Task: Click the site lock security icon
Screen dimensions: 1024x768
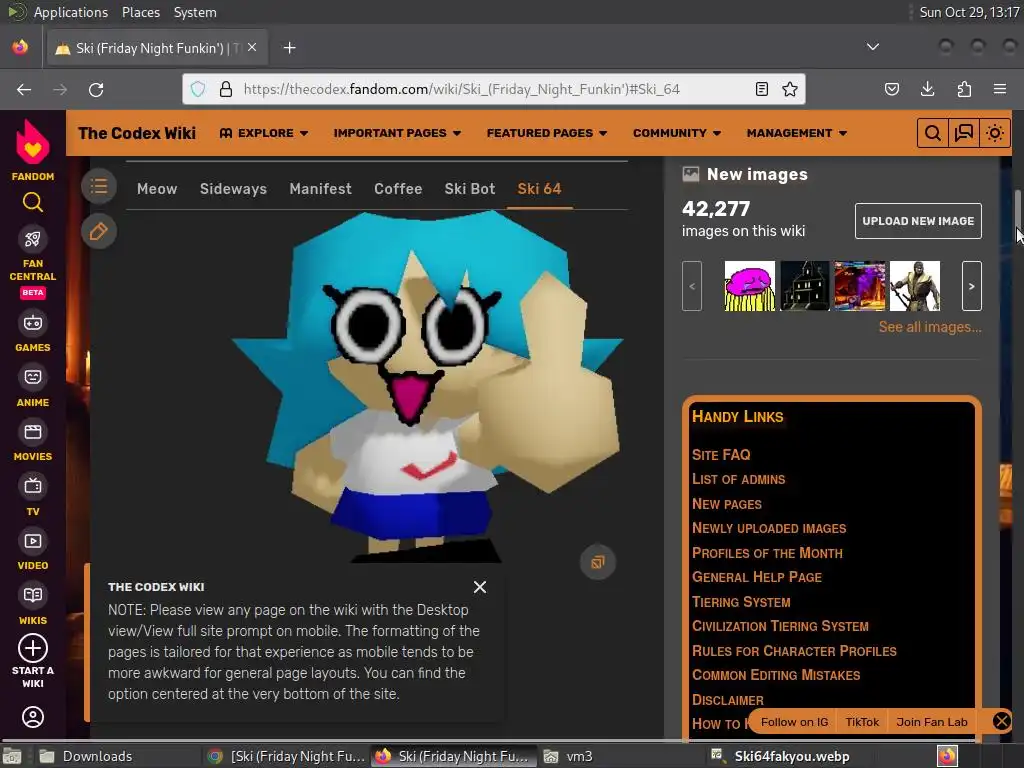Action: click(226, 89)
